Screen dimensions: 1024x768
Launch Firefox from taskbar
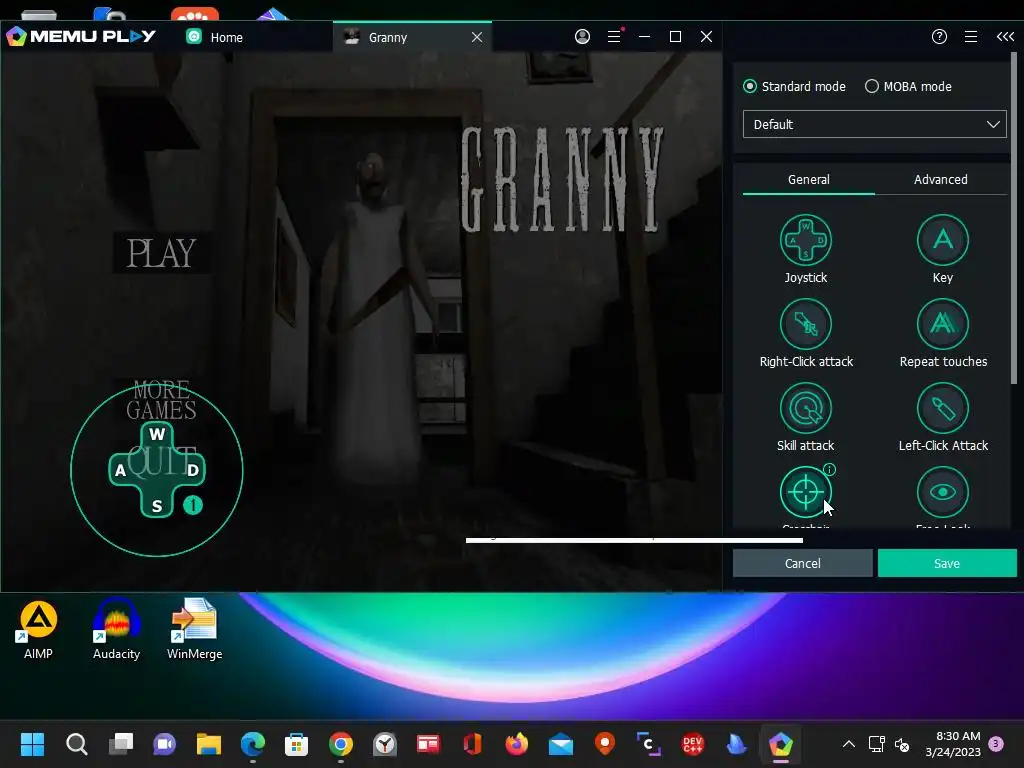pos(517,744)
